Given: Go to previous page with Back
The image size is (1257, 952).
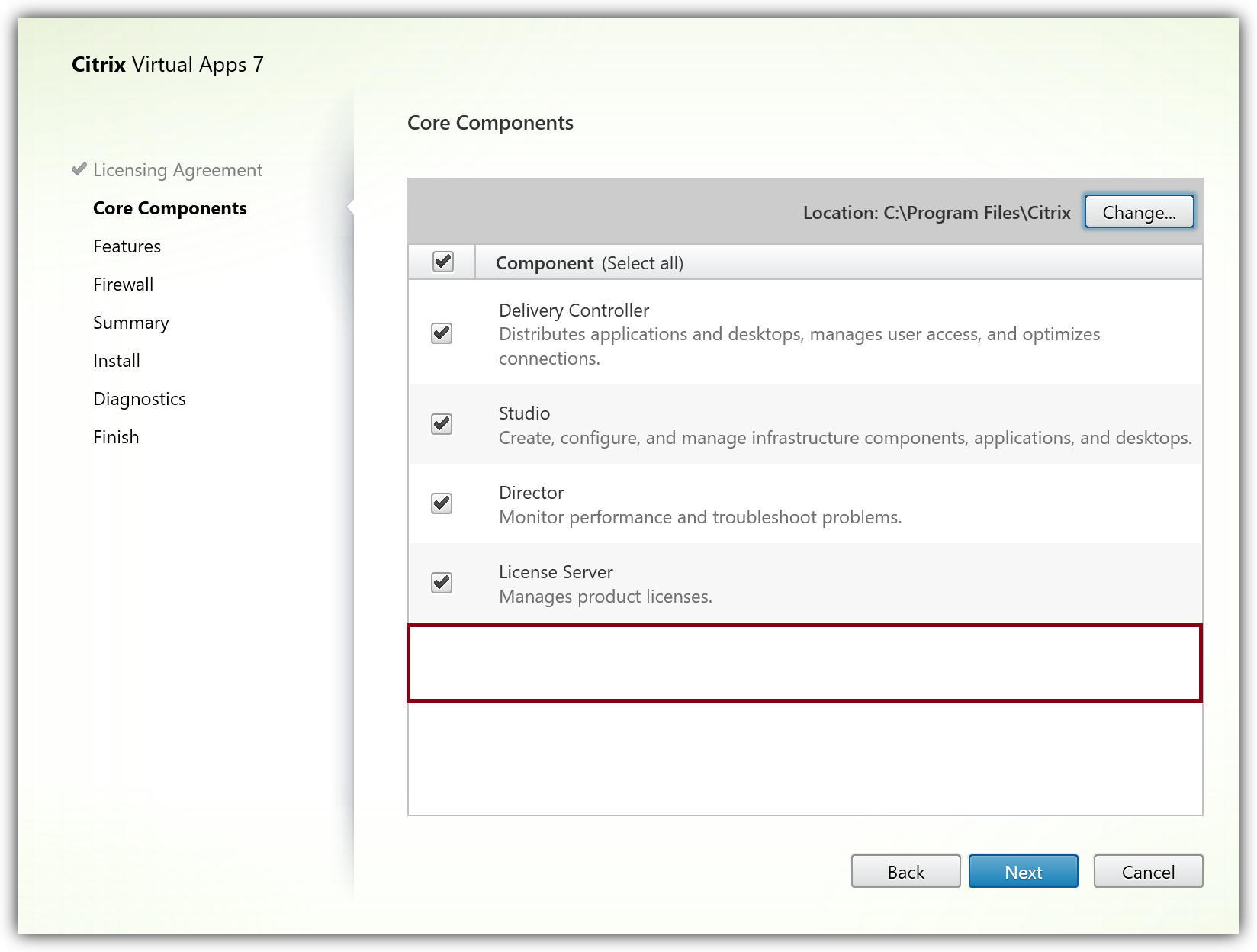Looking at the screenshot, I should click(x=905, y=872).
